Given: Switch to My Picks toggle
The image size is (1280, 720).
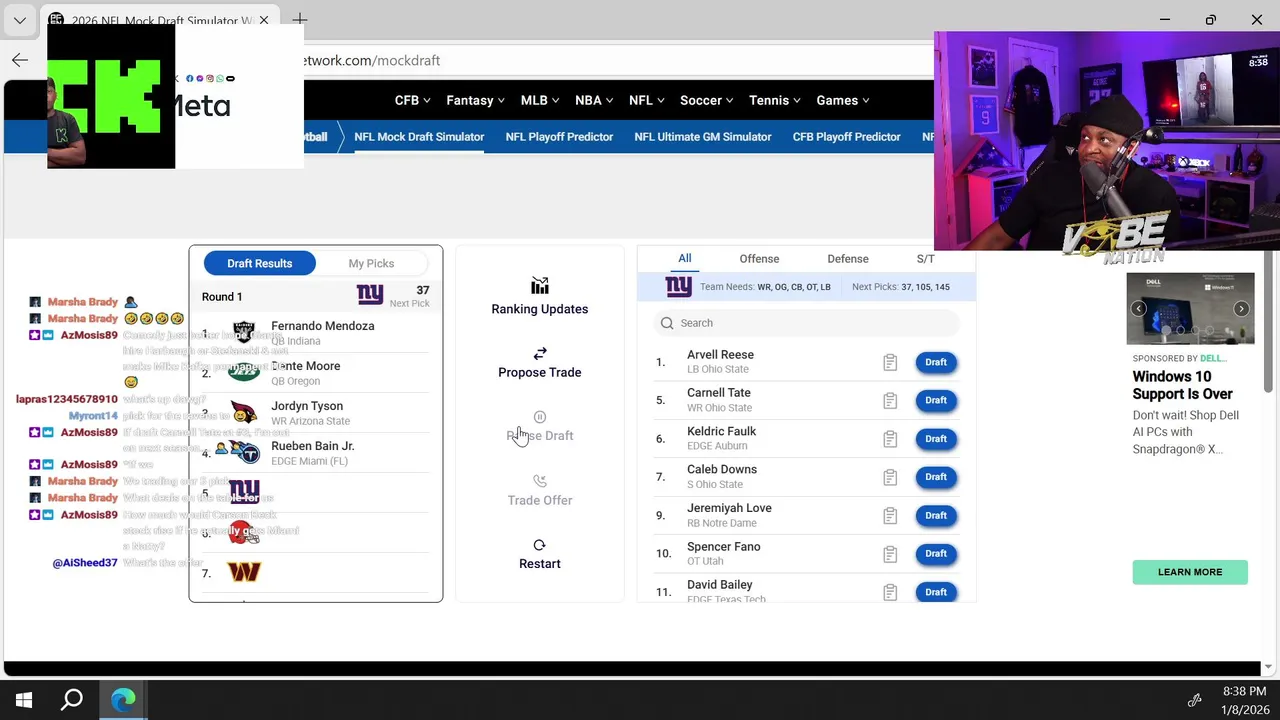Looking at the screenshot, I should (x=371, y=263).
